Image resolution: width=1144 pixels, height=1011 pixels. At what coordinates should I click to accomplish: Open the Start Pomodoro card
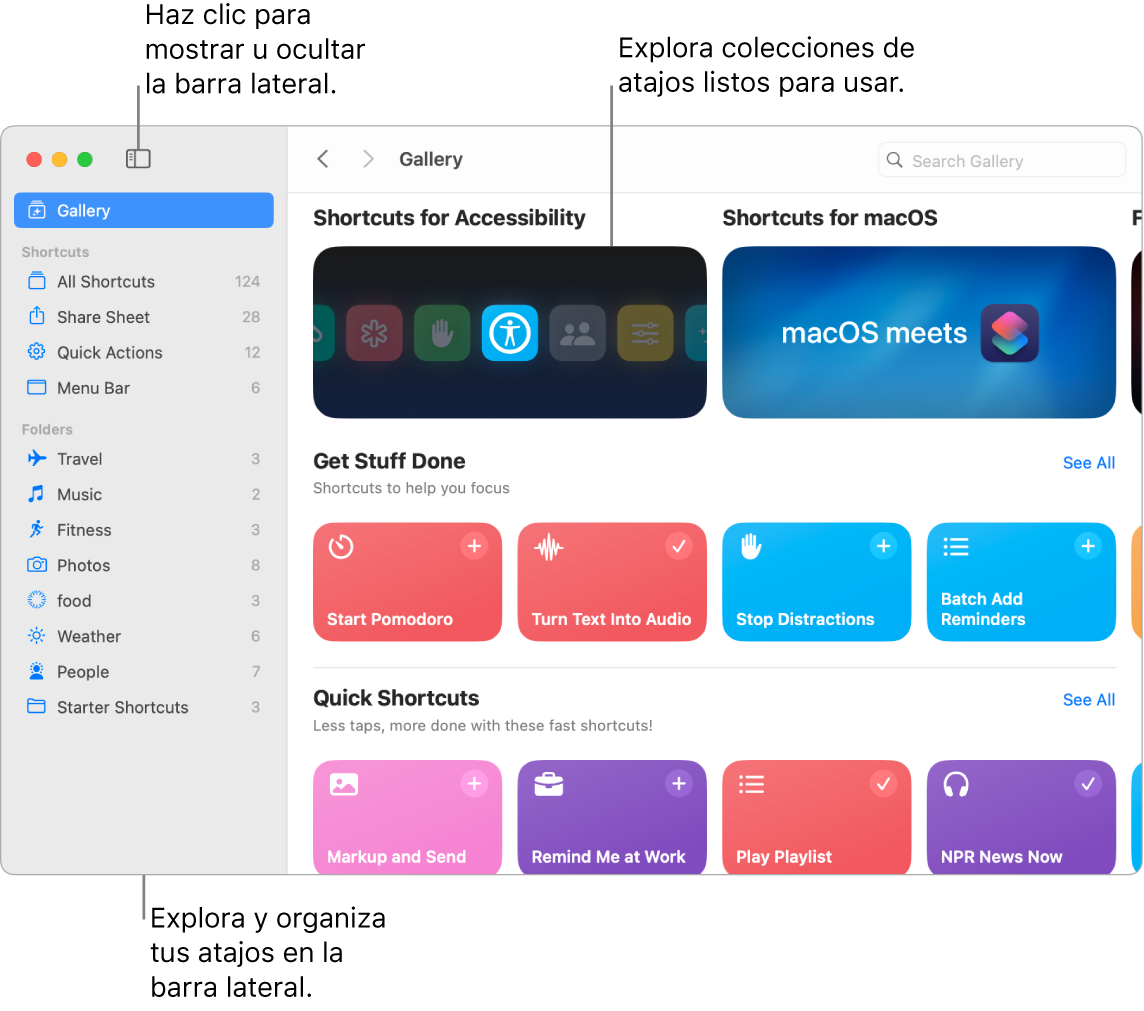pyautogui.click(x=407, y=582)
